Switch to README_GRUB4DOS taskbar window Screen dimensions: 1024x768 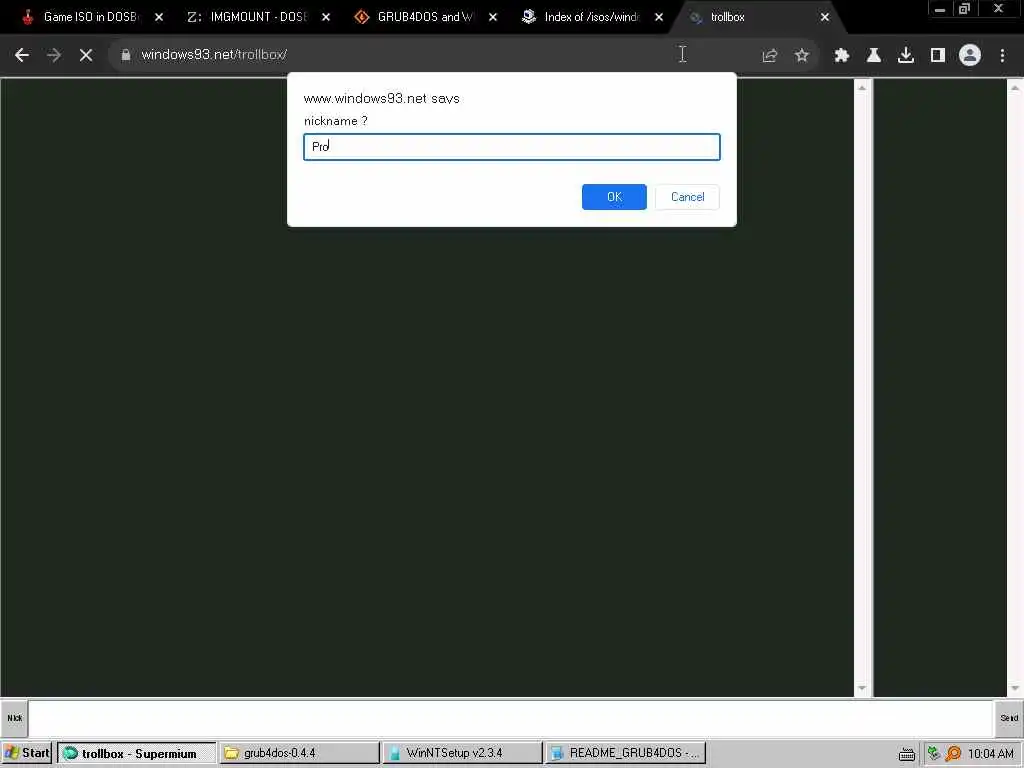point(625,753)
